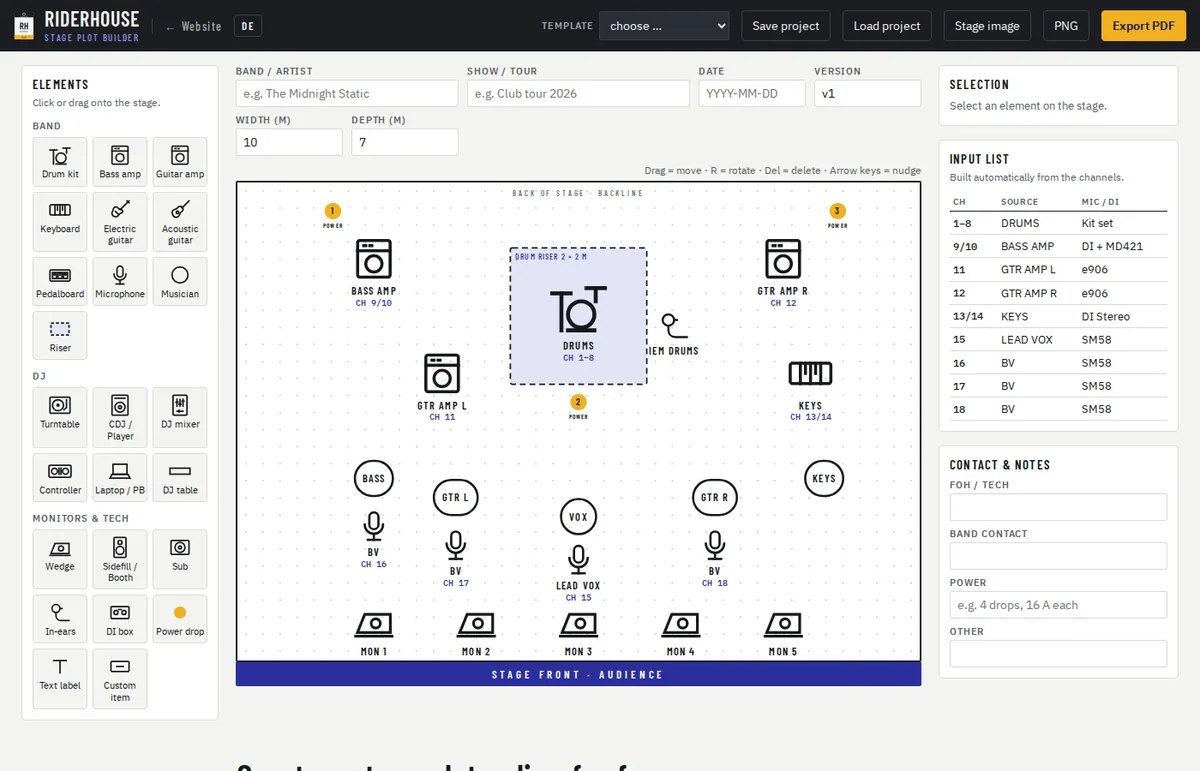The height and width of the screenshot is (771, 1200).
Task: Add a Pedalboard element
Action: coord(60,281)
